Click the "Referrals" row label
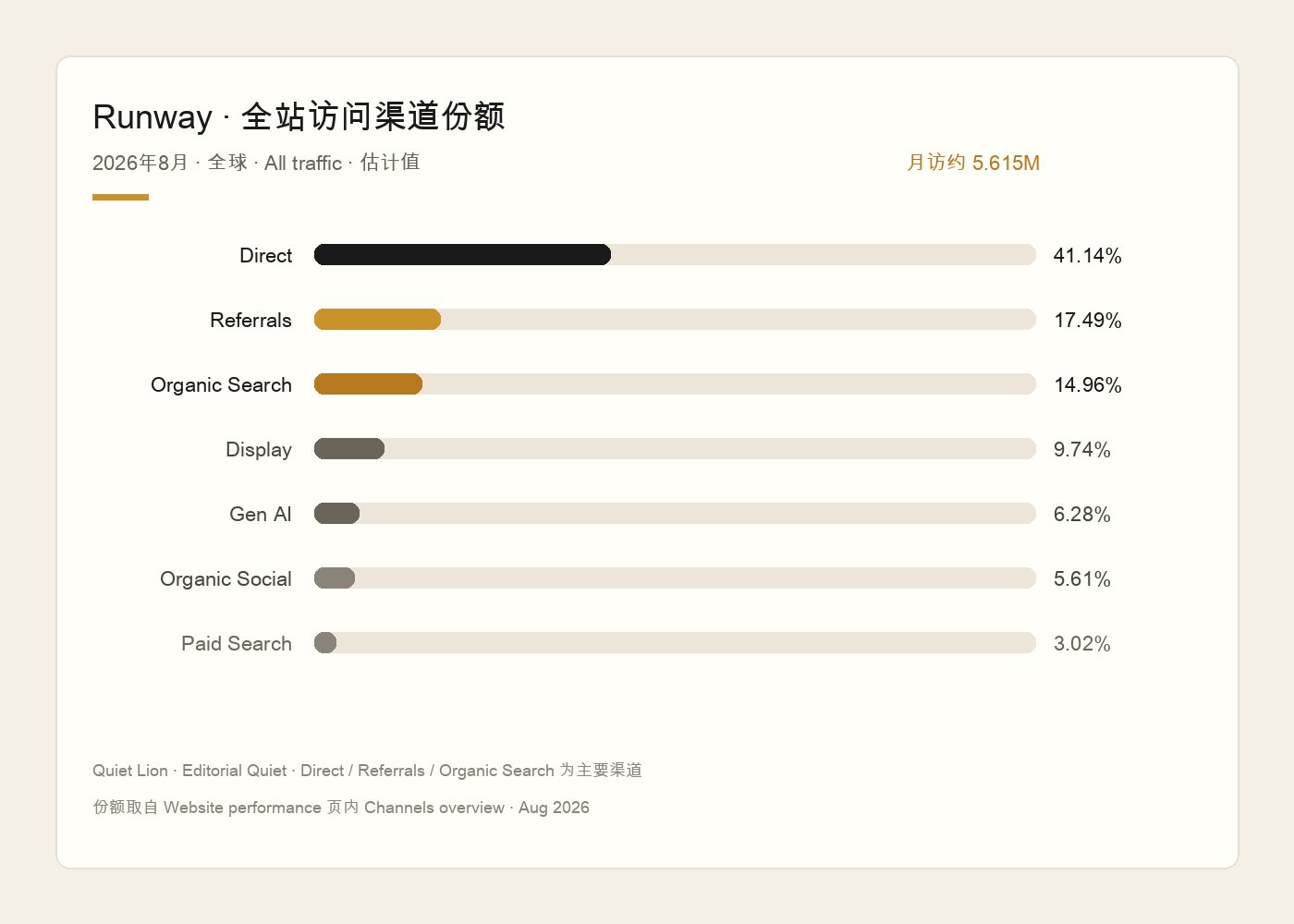This screenshot has width=1294, height=924. [250, 321]
